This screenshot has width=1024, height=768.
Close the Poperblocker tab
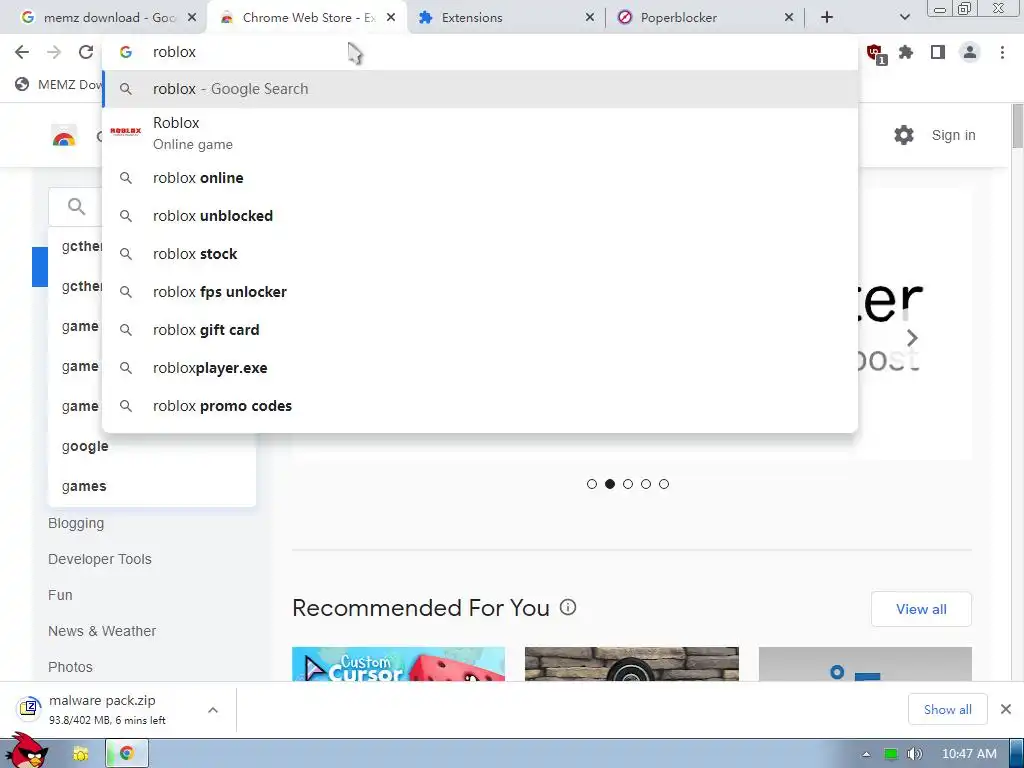788,18
